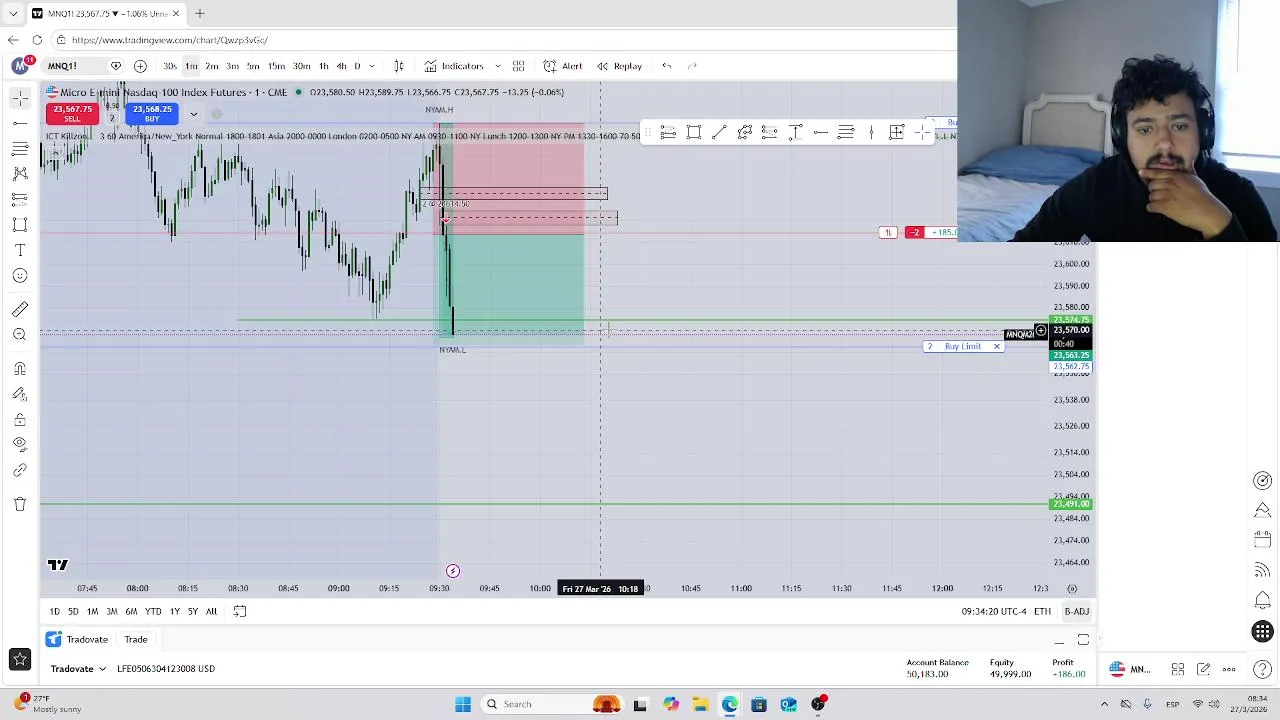The width and height of the screenshot is (1280, 720).
Task: Toggle lock all drawings
Action: (20, 420)
